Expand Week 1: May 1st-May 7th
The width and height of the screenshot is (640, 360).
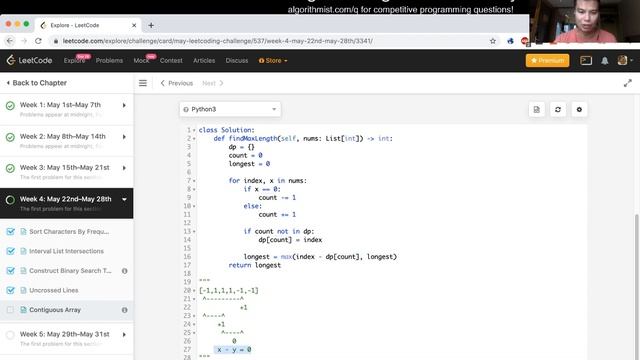tap(124, 105)
